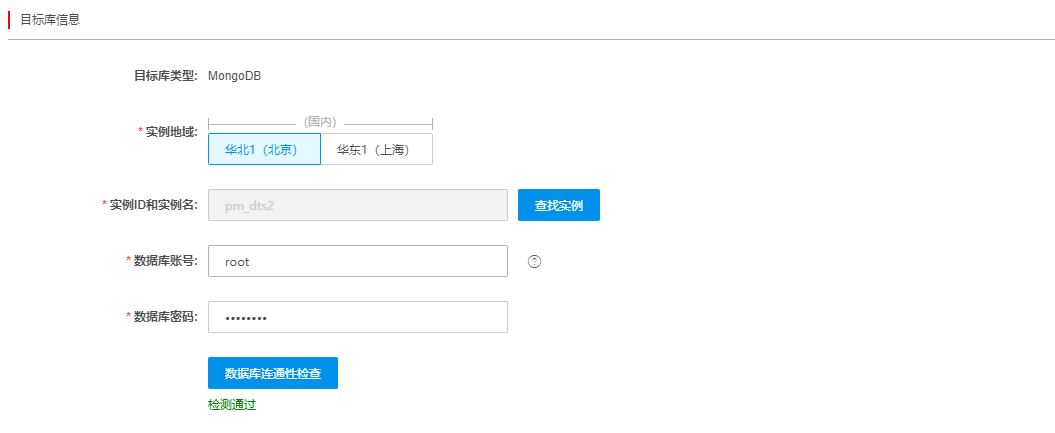Select the 华北1（北京） region option

[x=264, y=149]
